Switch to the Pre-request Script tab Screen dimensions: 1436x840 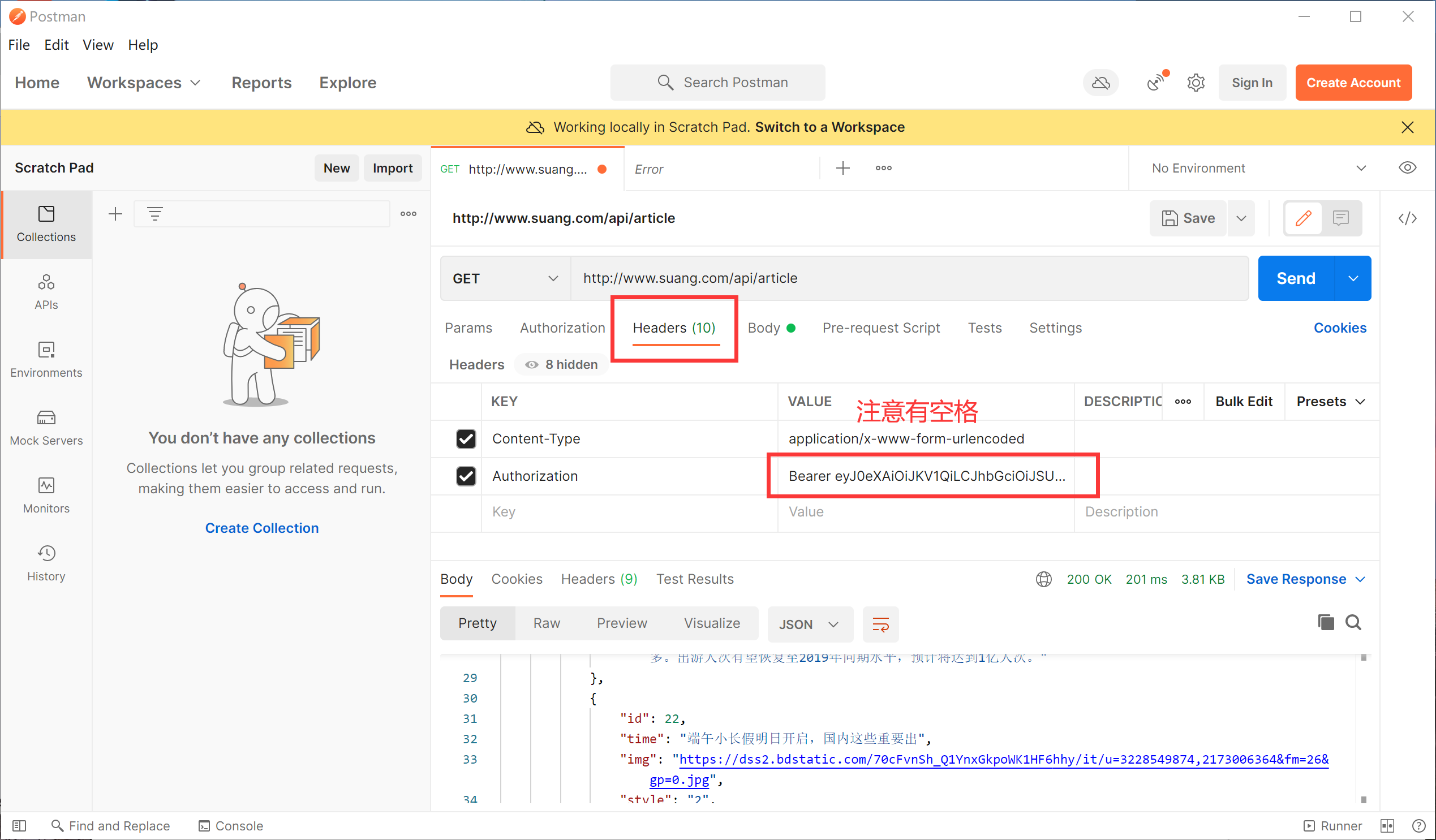pyautogui.click(x=880, y=328)
